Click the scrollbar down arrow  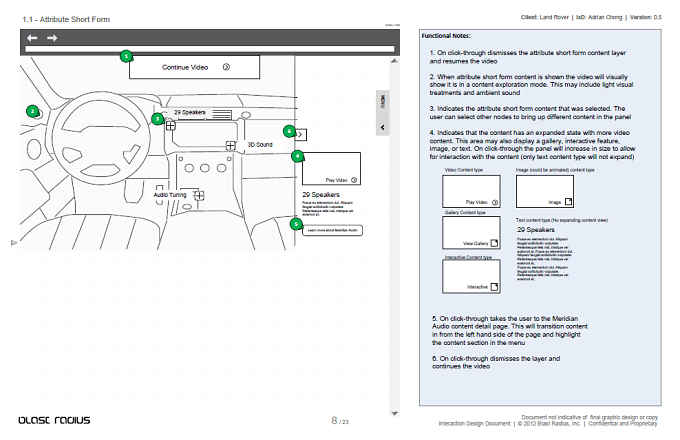394,414
